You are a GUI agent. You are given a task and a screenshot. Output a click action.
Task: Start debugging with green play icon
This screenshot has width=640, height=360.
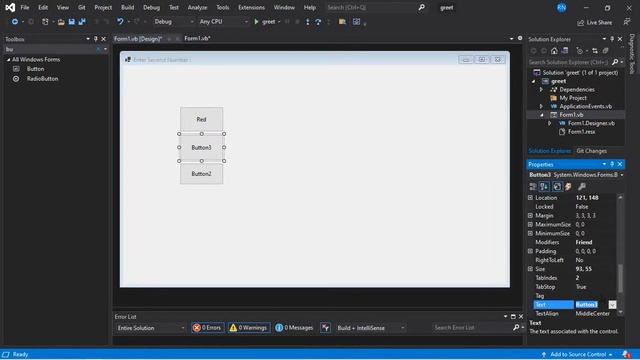256,22
